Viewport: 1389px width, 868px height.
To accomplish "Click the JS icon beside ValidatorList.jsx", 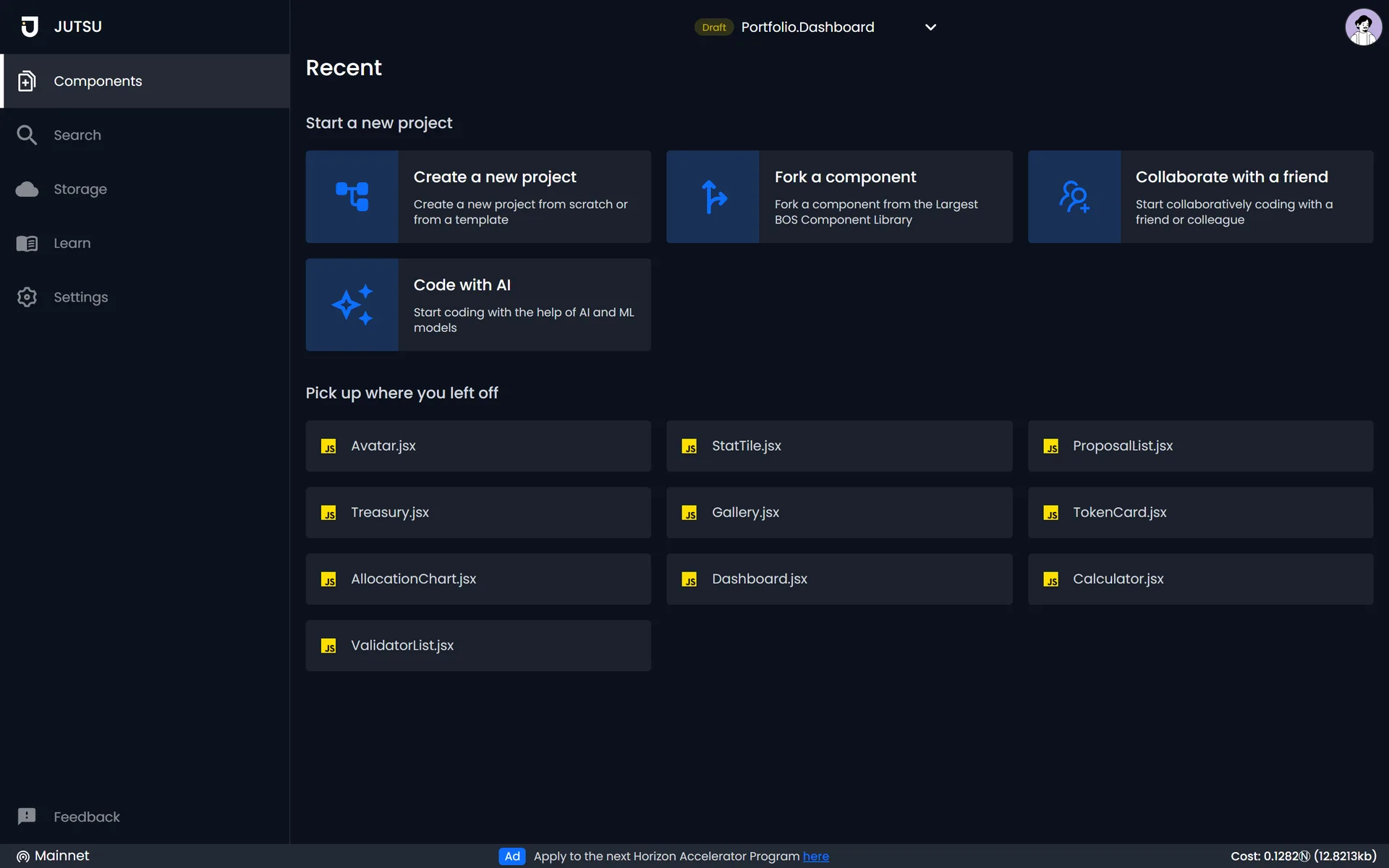I will click(x=328, y=646).
